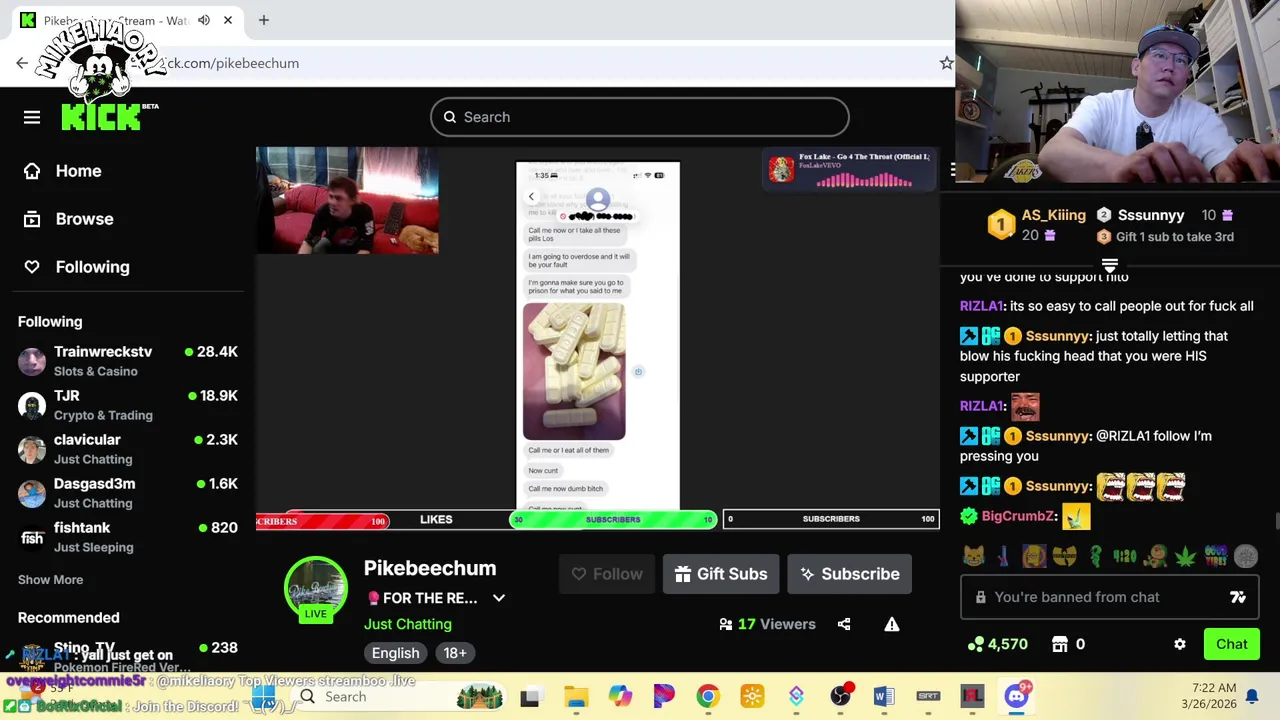Open clavicular channel from Following list
Image resolution: width=1280 pixels, height=720 pixels.
pyautogui.click(x=127, y=449)
